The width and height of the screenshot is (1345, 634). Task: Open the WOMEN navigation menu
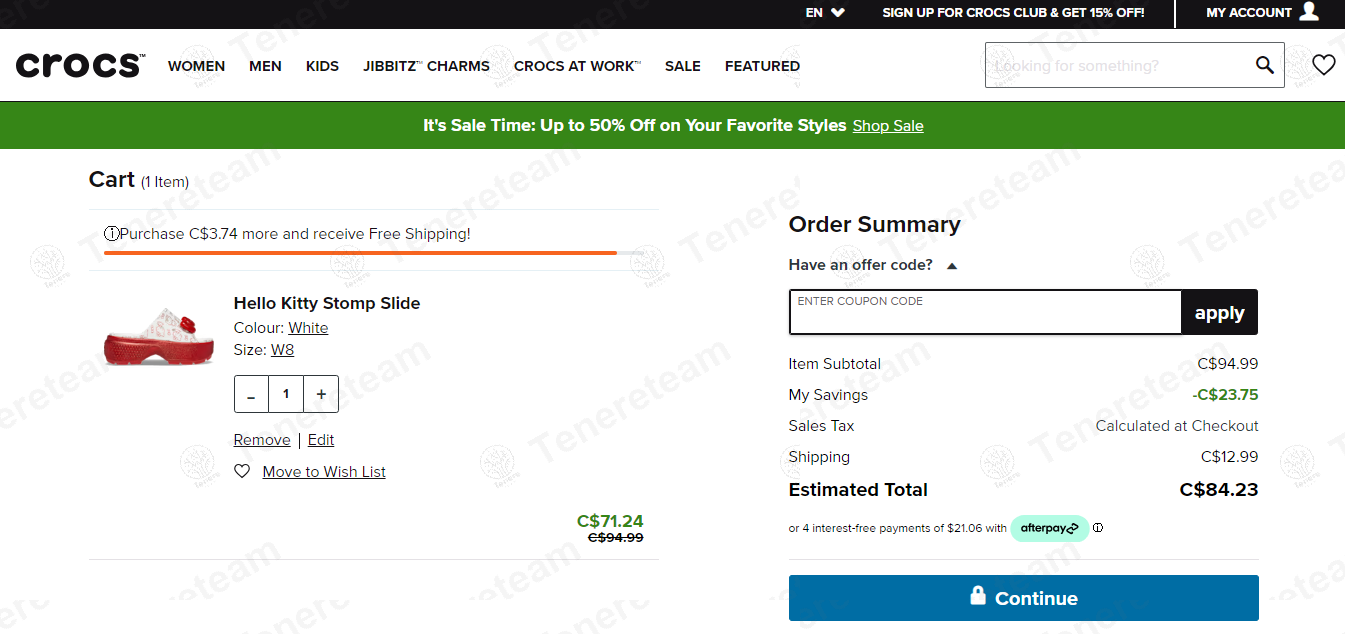pyautogui.click(x=196, y=66)
